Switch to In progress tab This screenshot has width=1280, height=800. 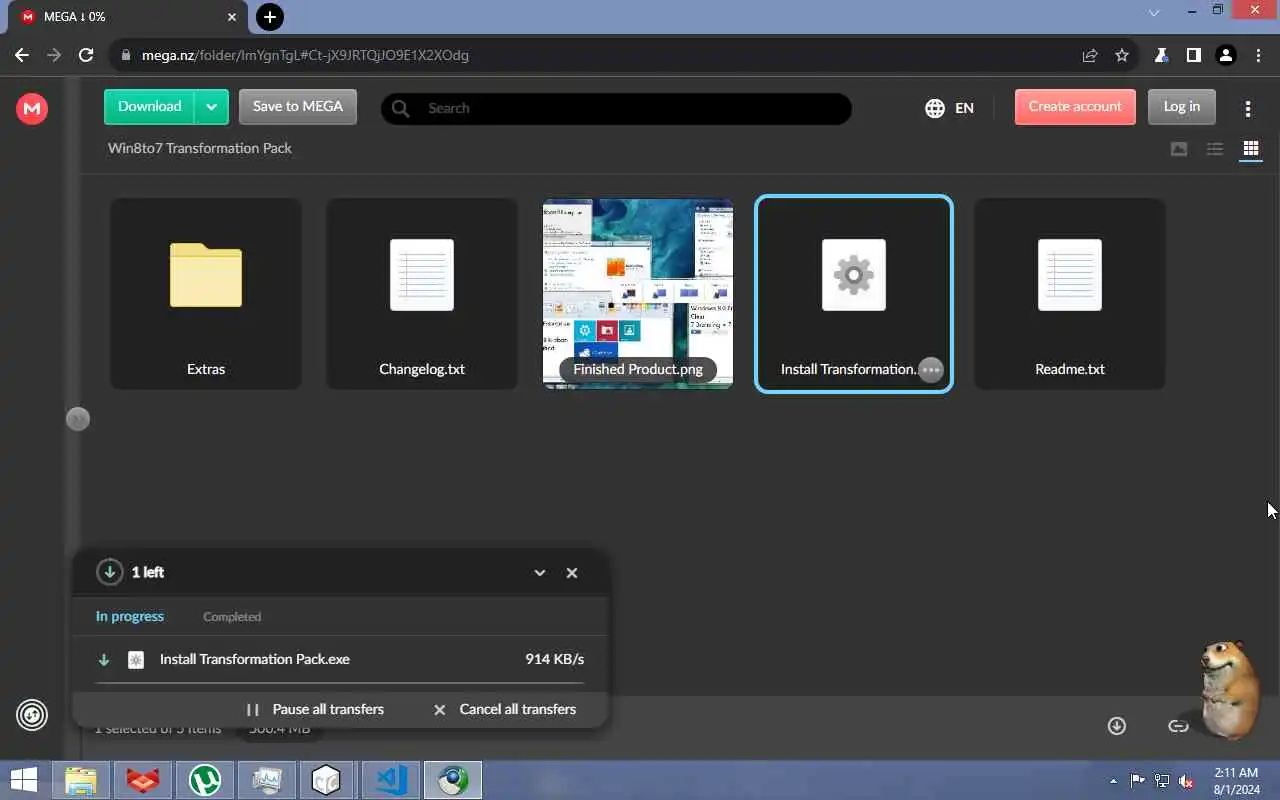point(130,616)
